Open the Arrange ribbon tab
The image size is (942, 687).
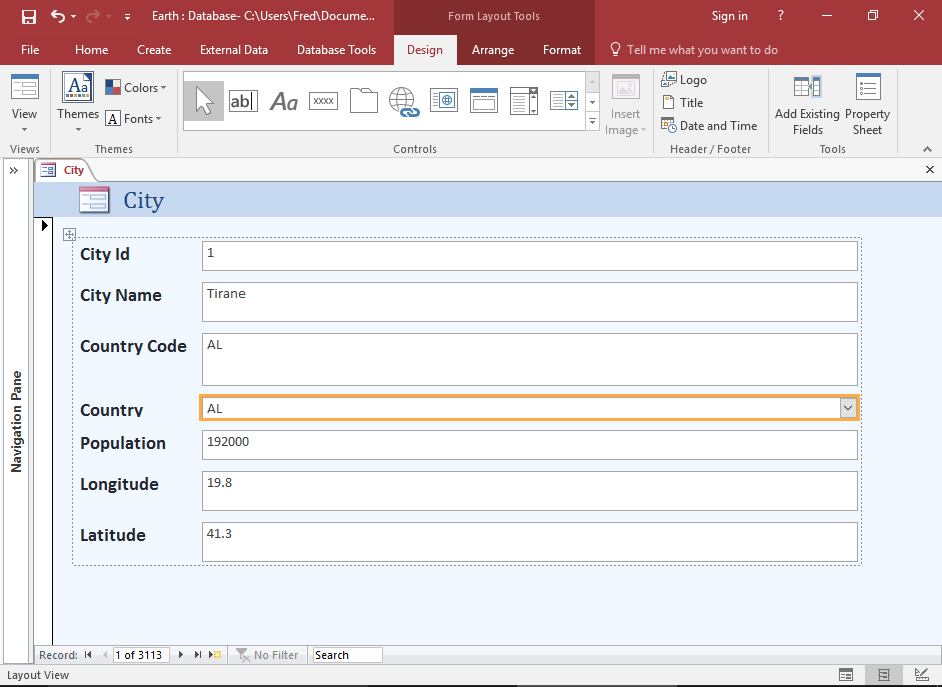coord(493,50)
